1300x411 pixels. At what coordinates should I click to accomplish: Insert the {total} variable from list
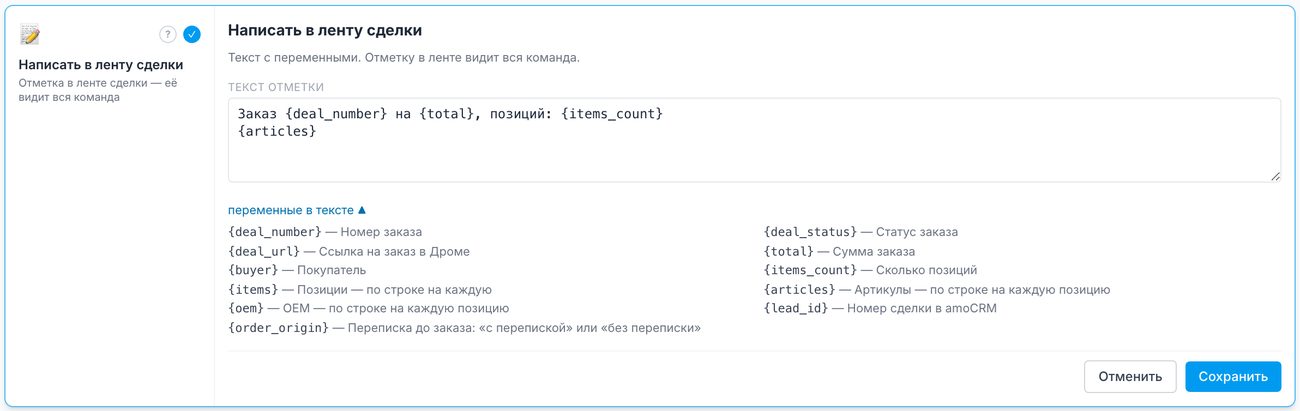tap(789, 251)
